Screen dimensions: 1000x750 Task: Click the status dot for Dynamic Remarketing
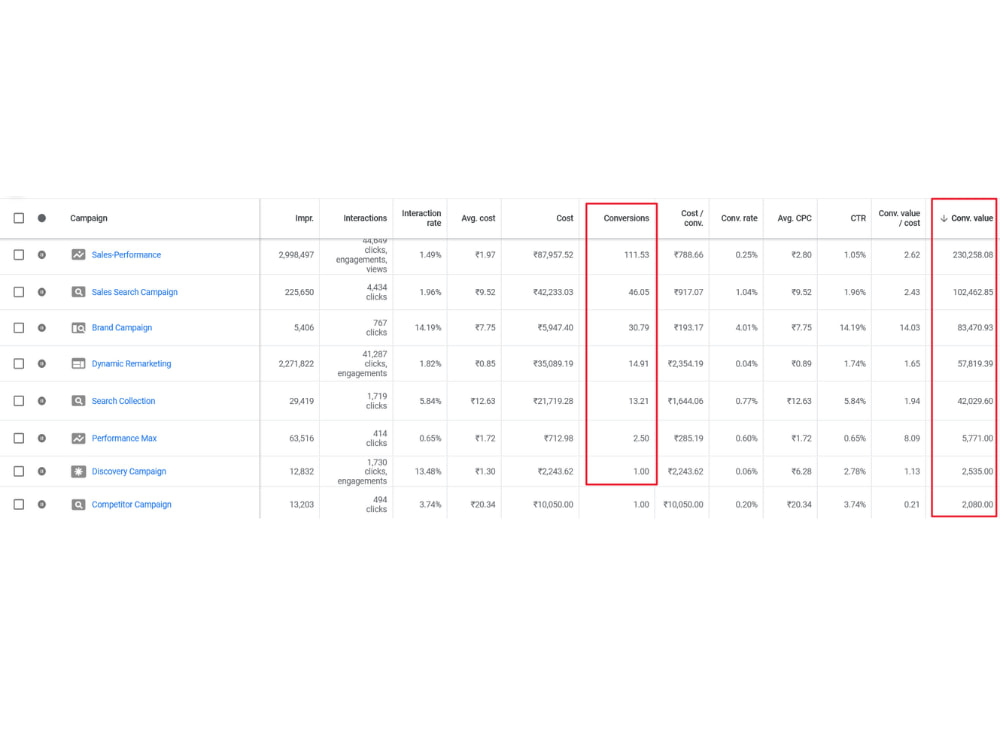(x=41, y=364)
